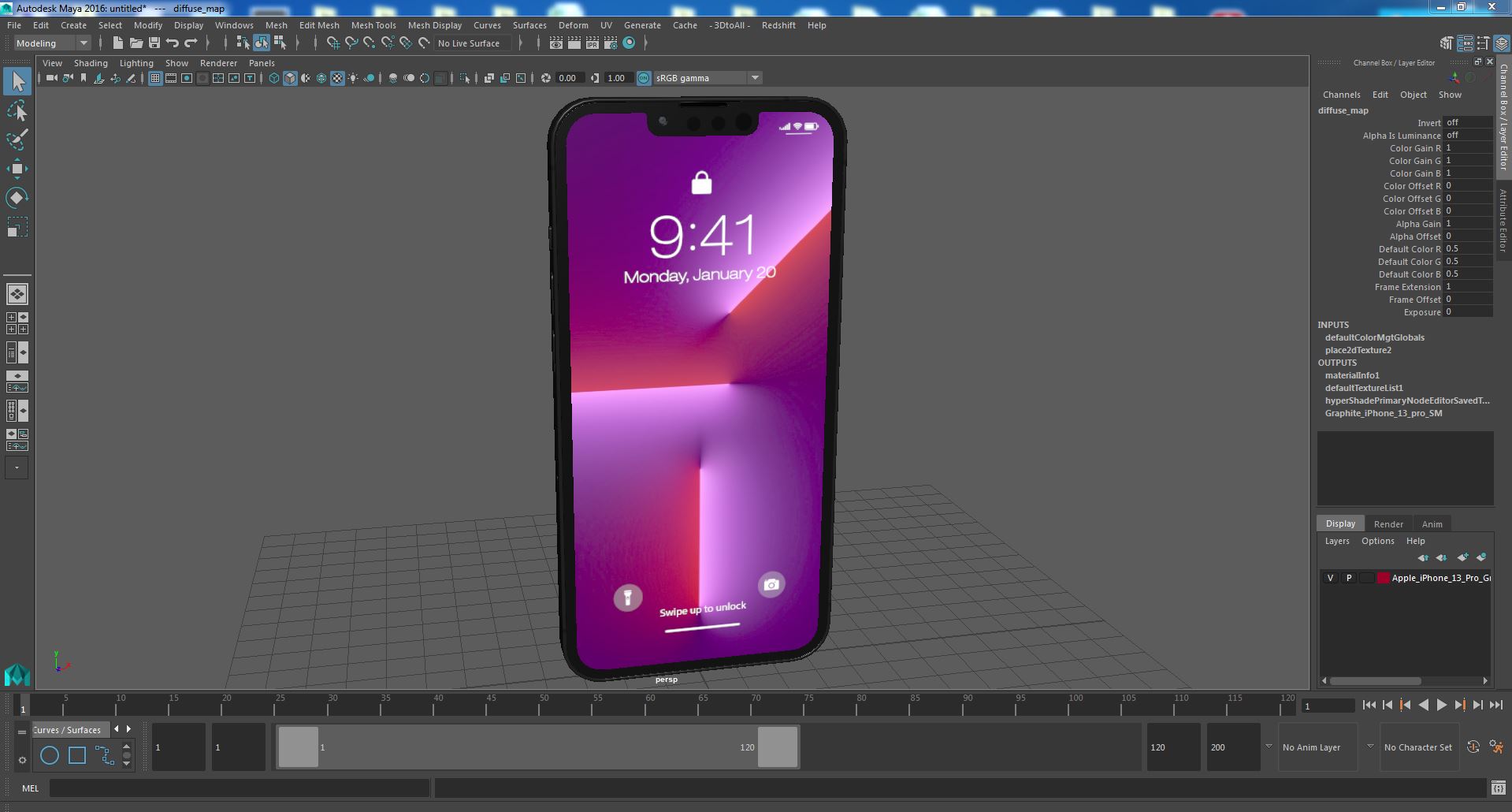
Task: Expand the No Live Surface field
Action: click(473, 43)
